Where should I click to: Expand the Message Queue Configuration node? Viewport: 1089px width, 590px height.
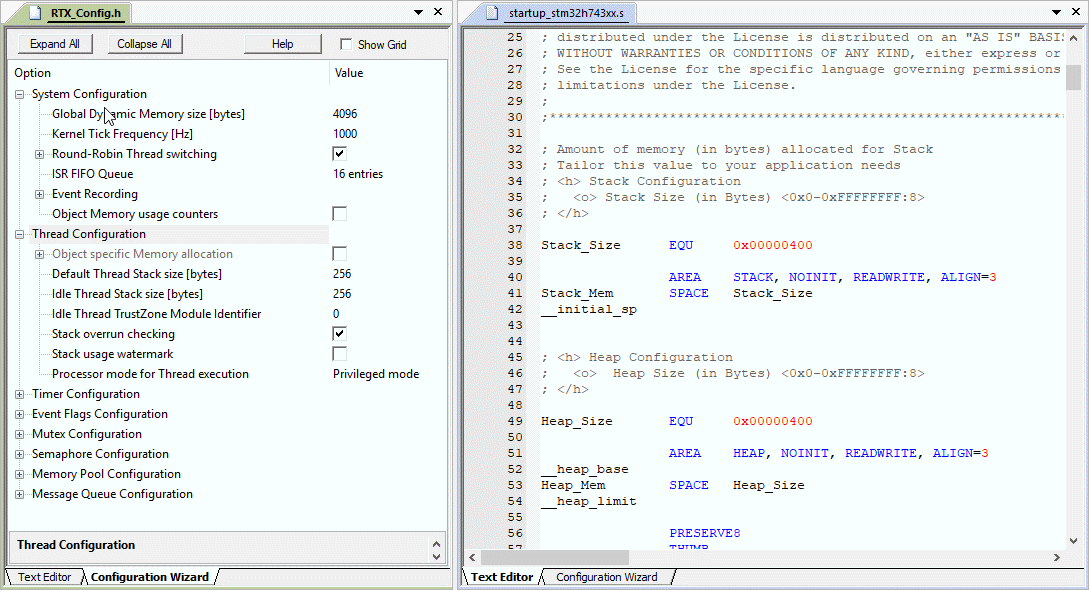tap(20, 494)
